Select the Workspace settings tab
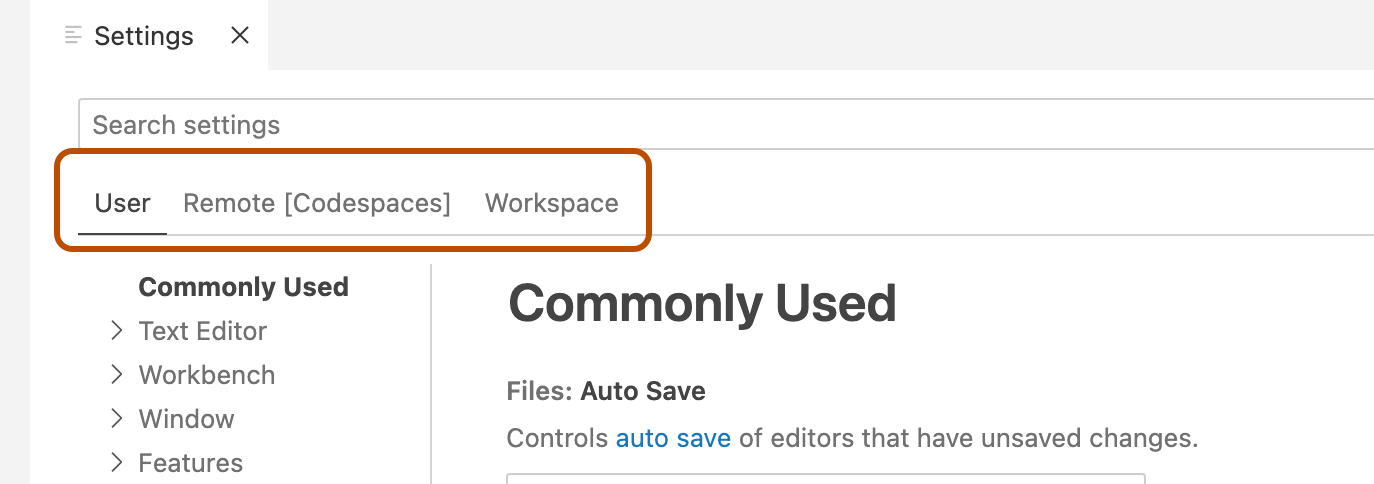 pos(552,203)
